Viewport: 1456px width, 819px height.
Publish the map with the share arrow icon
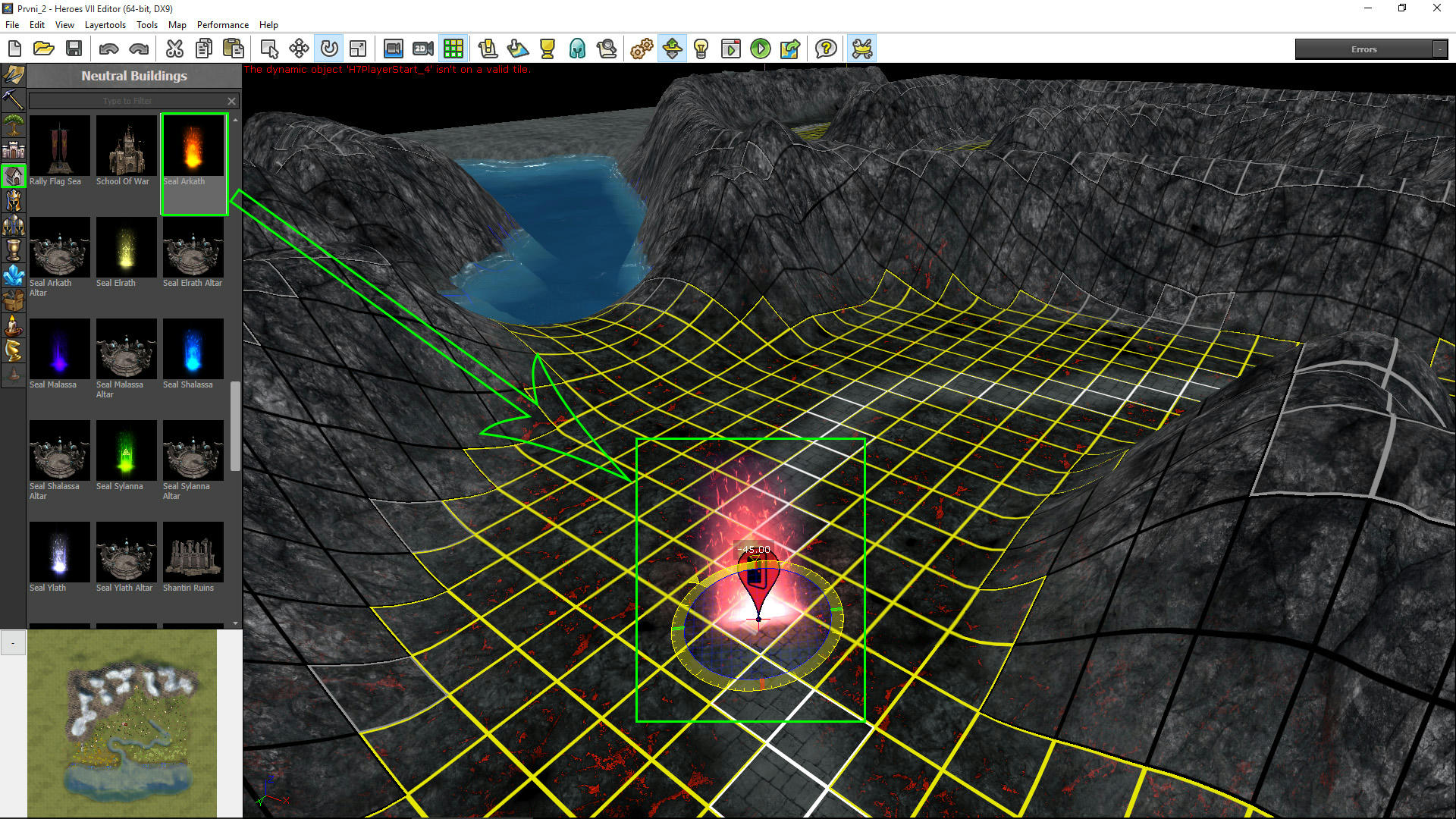(790, 49)
